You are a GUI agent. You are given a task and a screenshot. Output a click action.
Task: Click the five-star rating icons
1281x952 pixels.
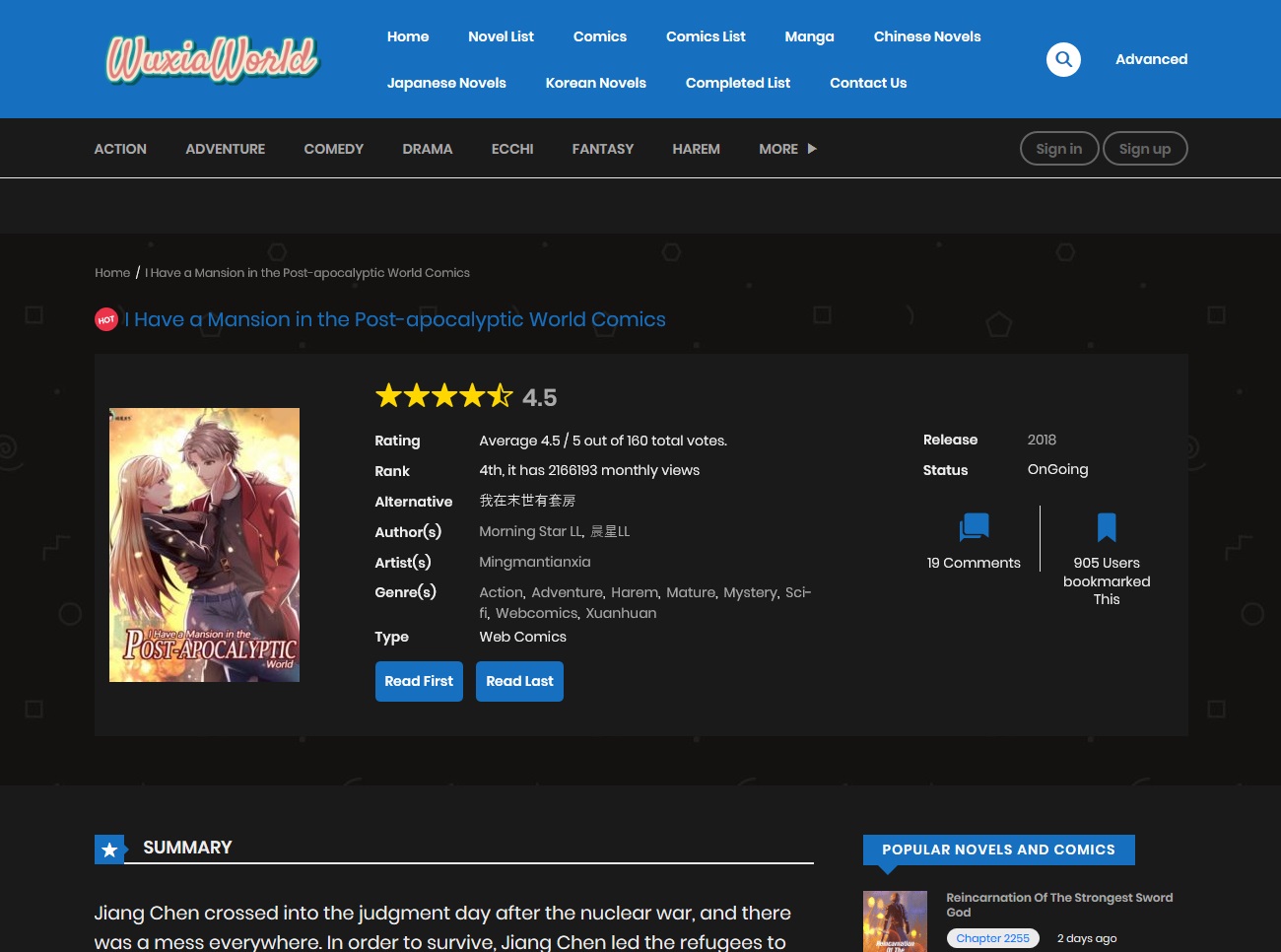[x=444, y=396]
